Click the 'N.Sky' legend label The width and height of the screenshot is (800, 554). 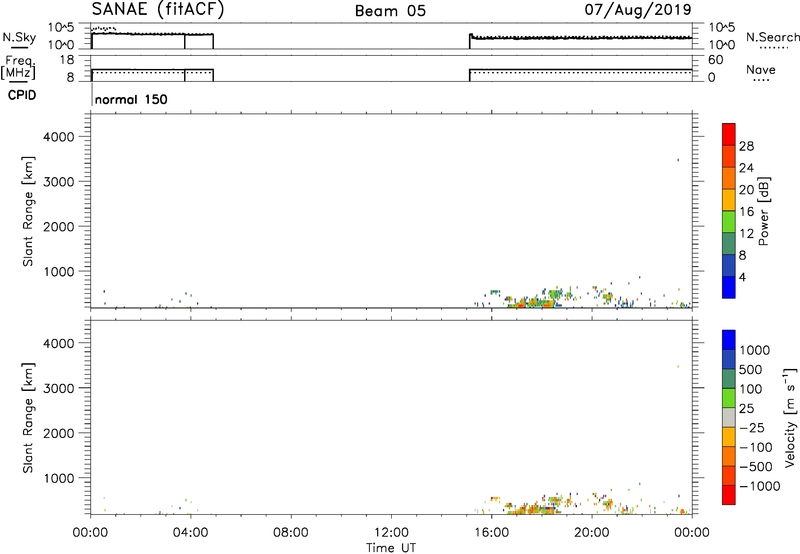coord(19,37)
